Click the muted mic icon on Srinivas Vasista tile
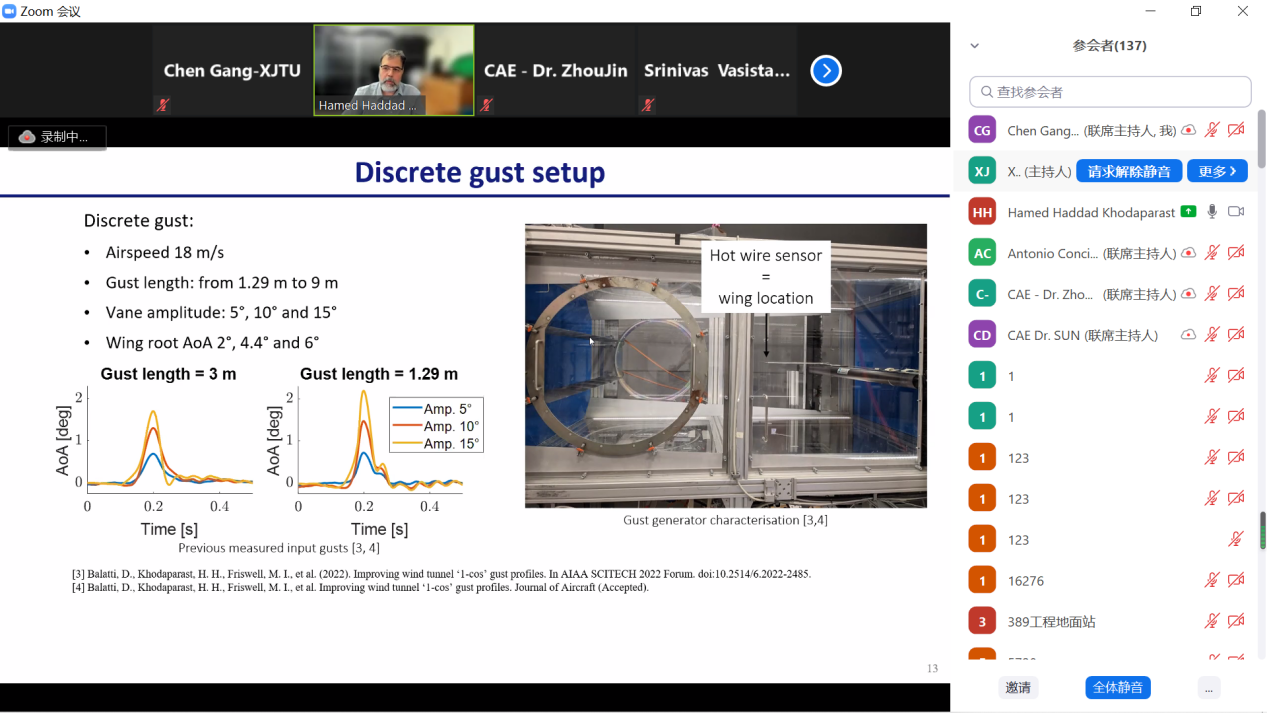1267x713 pixels. [648, 105]
